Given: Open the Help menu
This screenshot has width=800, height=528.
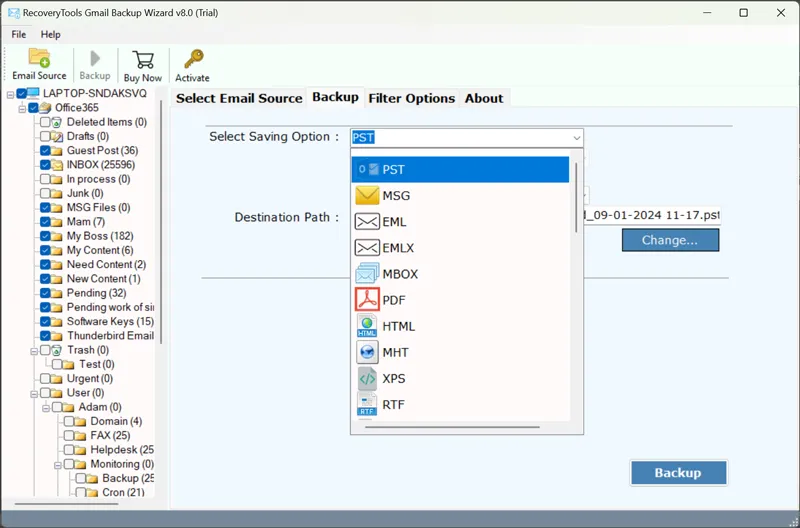Looking at the screenshot, I should point(50,34).
